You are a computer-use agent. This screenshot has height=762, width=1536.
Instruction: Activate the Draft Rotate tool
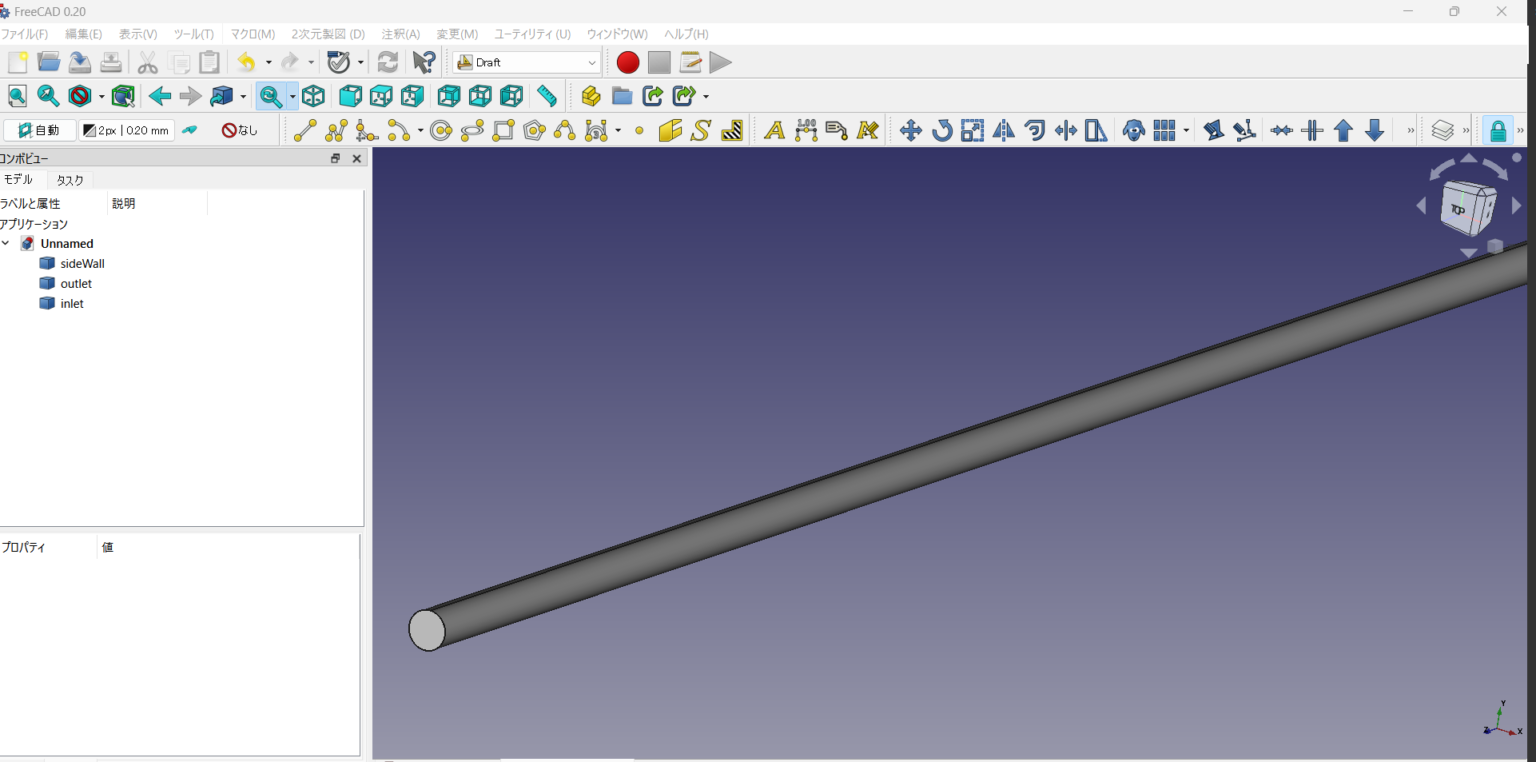(x=941, y=130)
